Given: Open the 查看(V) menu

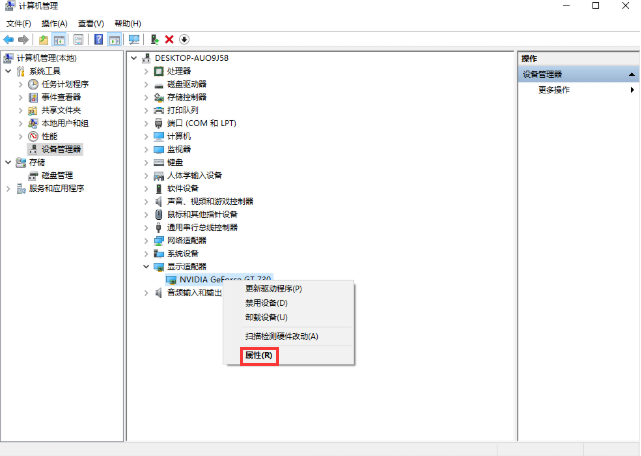Looking at the screenshot, I should pos(91,23).
